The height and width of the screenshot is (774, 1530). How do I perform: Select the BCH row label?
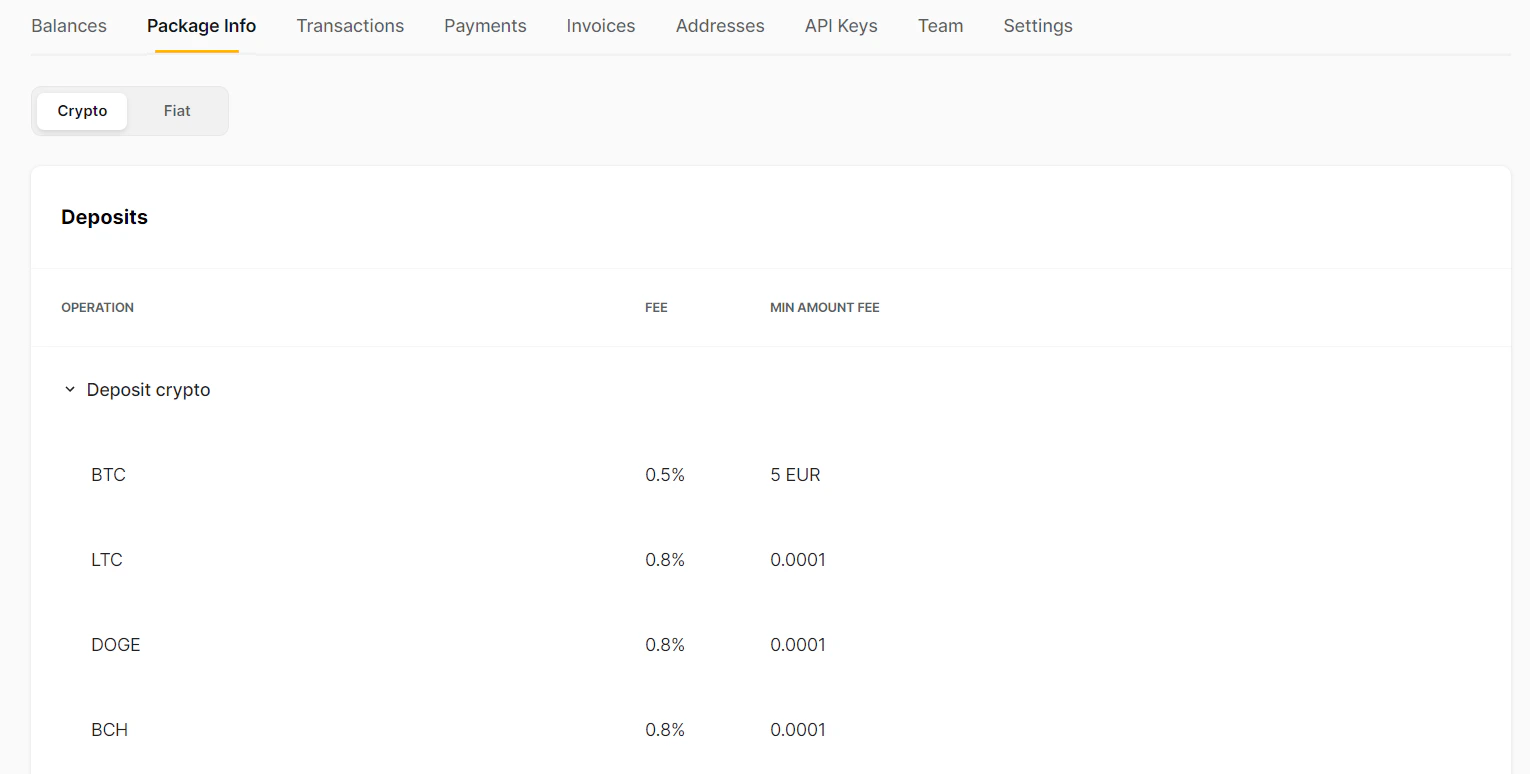tap(109, 730)
